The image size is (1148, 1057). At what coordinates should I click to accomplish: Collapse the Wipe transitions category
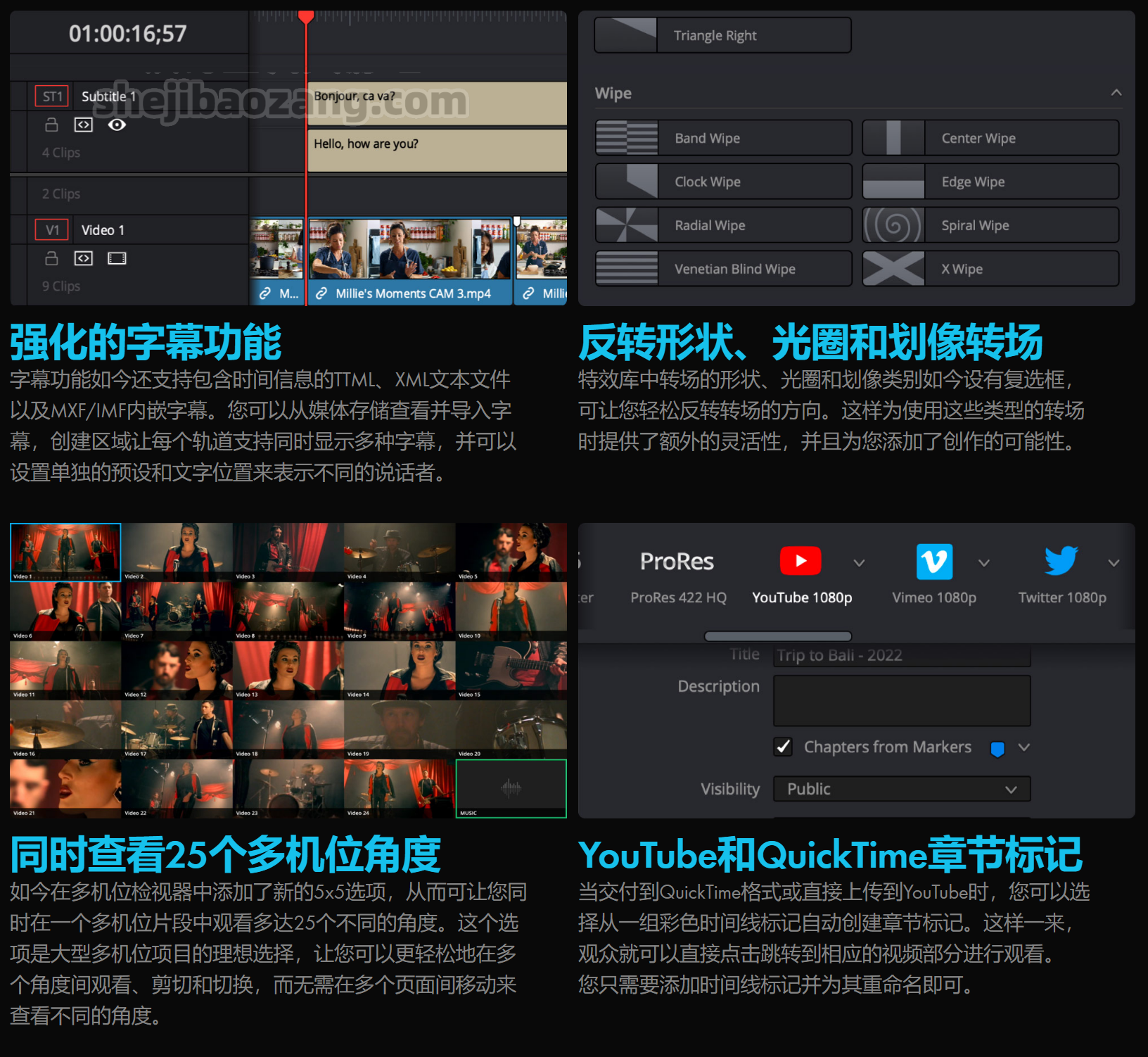[1116, 92]
